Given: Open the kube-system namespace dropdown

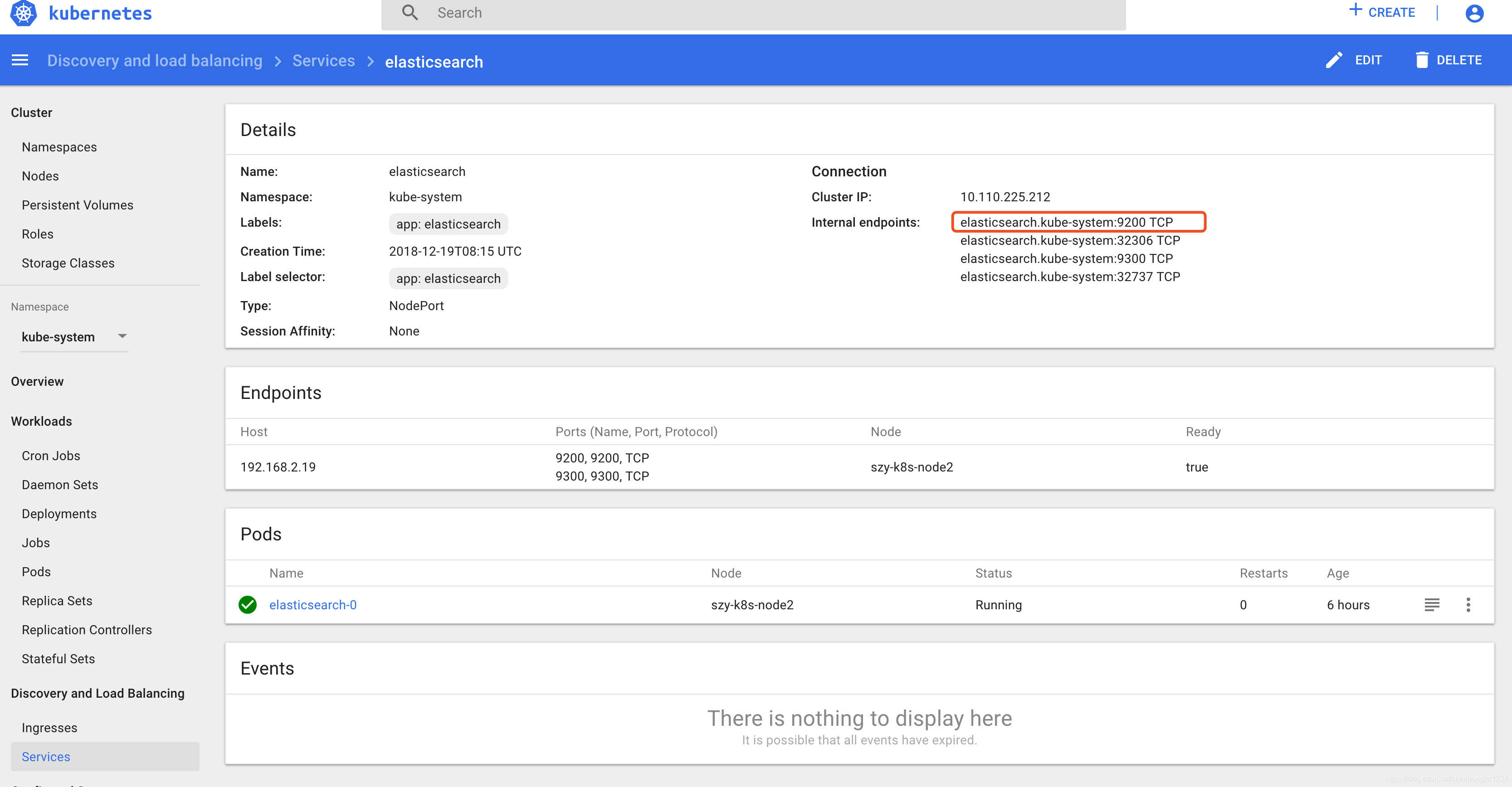Looking at the screenshot, I should 74,337.
